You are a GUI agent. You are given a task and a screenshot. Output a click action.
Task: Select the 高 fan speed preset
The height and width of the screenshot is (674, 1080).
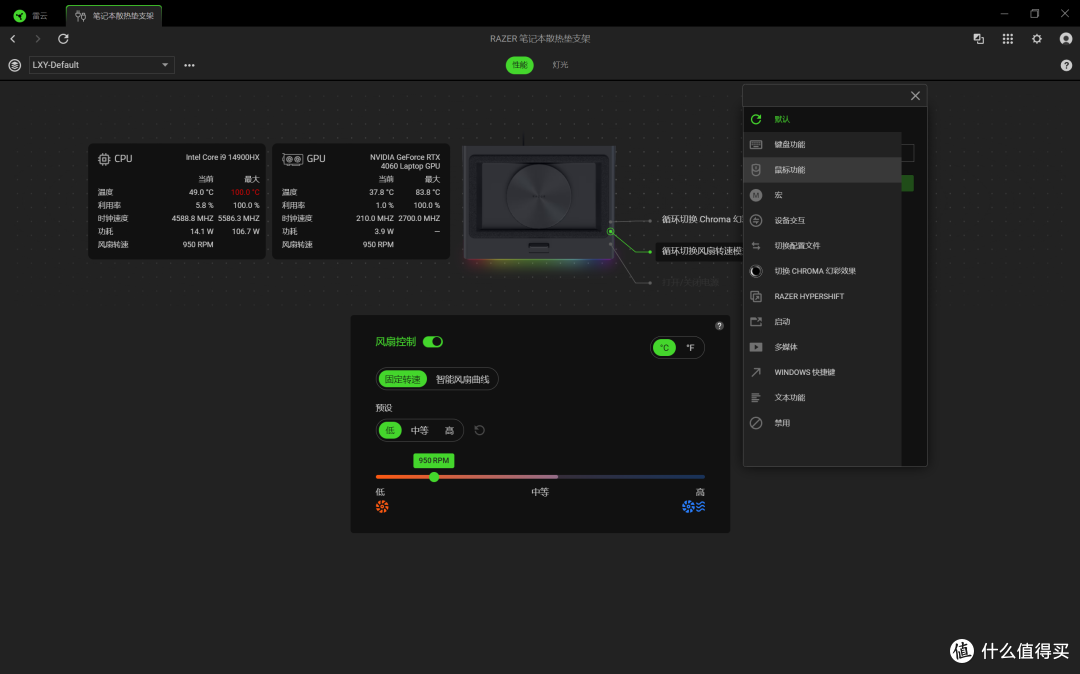(449, 430)
